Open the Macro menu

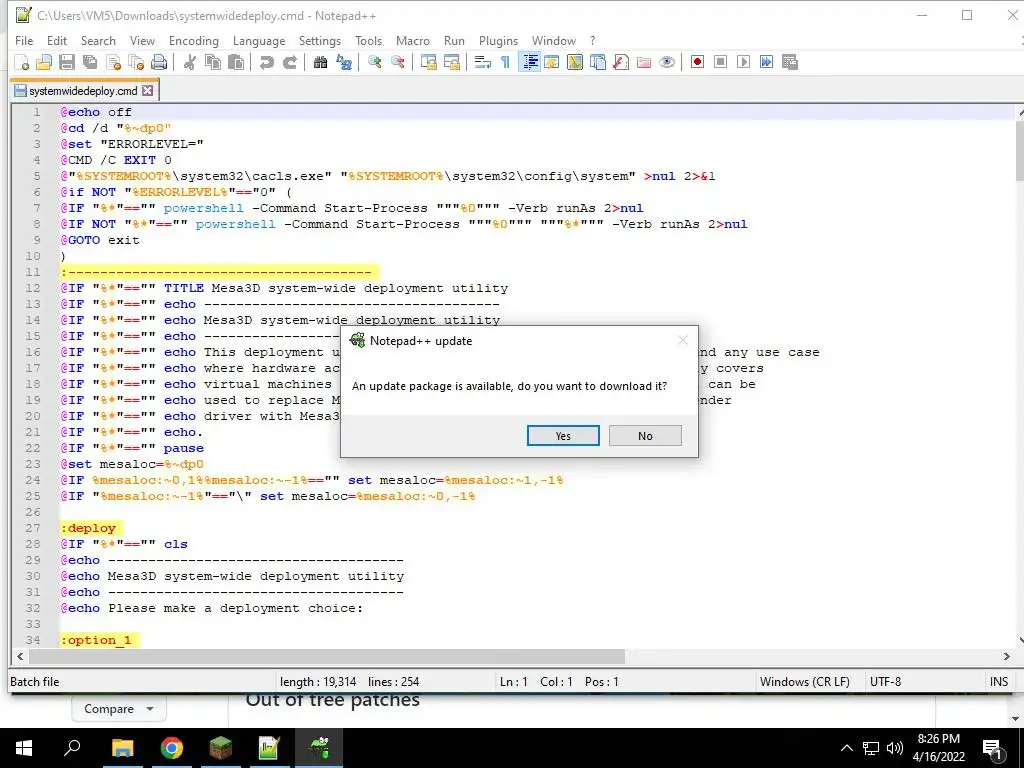click(413, 40)
